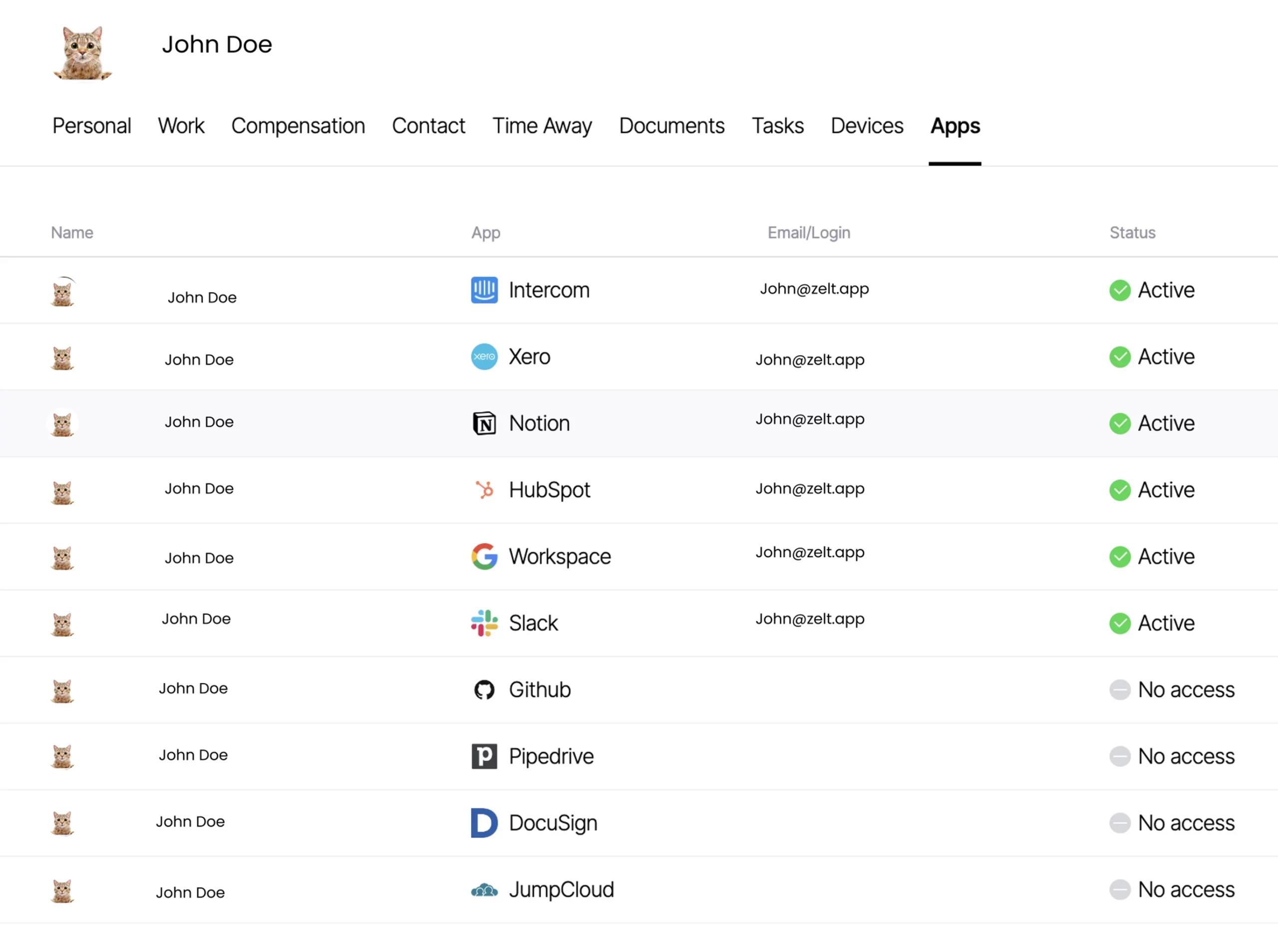The image size is (1278, 952).
Task: Click the cat avatar in the Slack row
Action: 62,624
